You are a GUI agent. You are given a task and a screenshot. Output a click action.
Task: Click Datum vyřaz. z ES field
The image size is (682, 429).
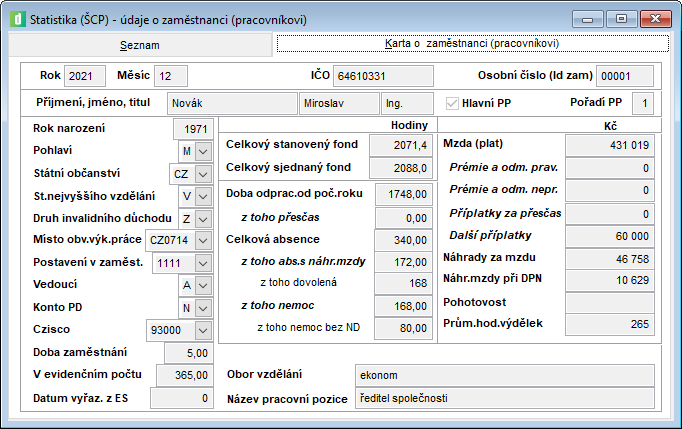click(182, 398)
